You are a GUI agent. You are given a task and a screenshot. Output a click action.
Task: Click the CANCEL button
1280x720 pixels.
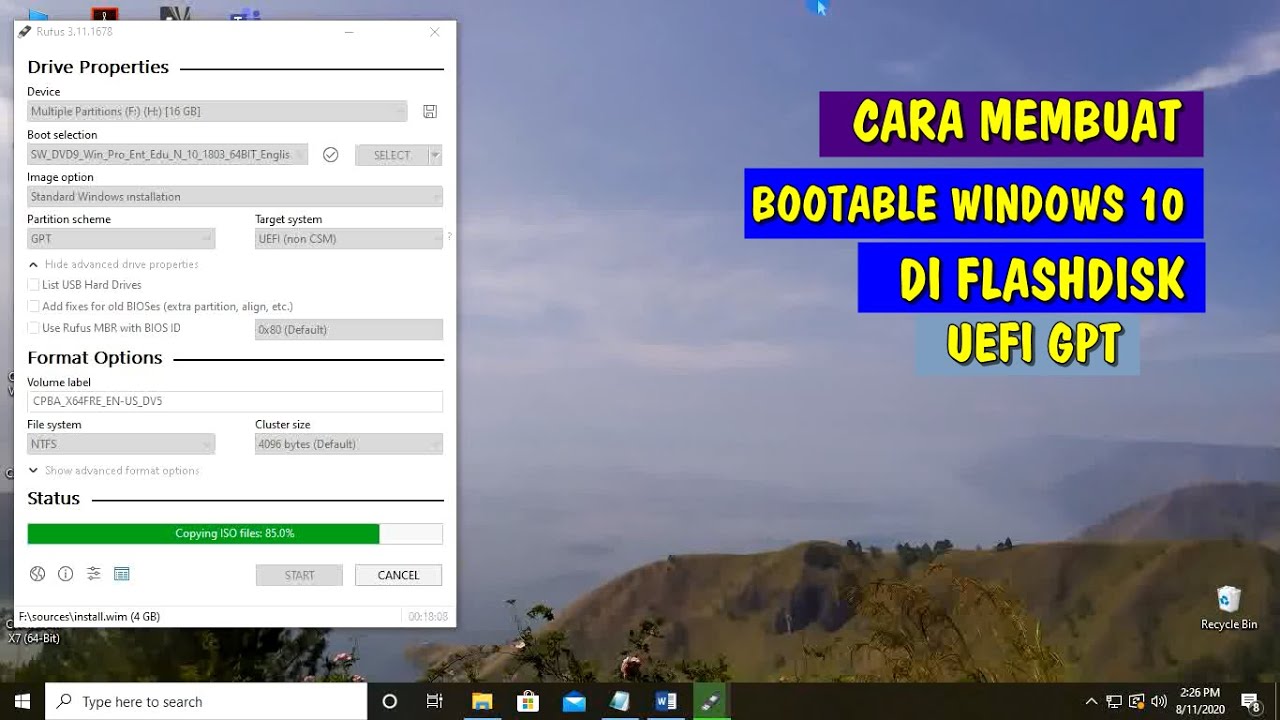coord(398,575)
